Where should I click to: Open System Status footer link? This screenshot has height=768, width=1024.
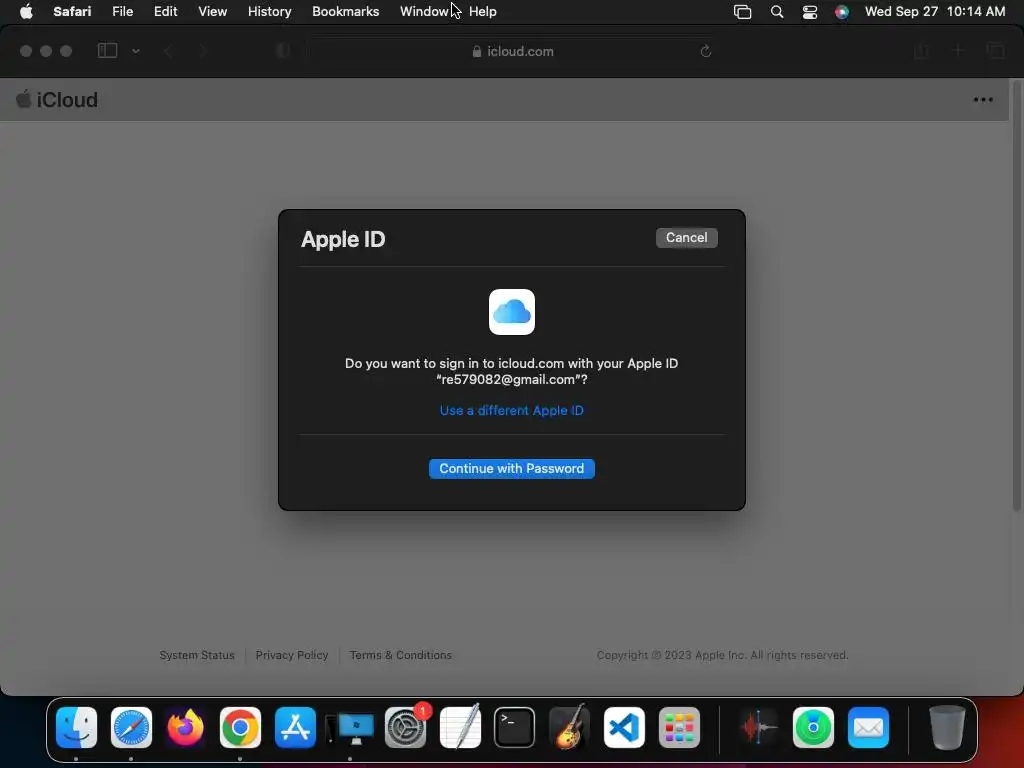pyautogui.click(x=197, y=655)
